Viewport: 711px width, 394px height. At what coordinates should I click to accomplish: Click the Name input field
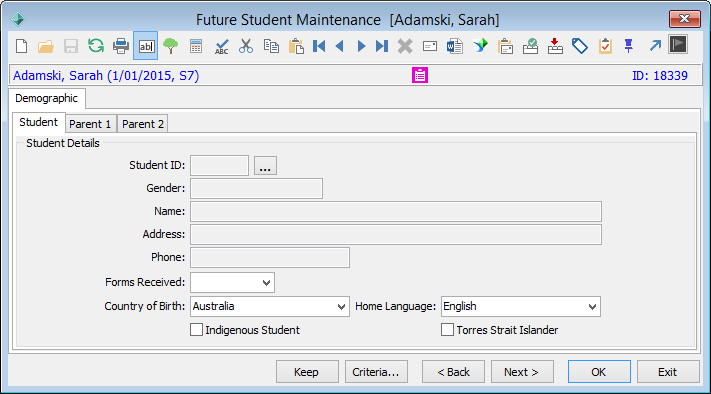tap(396, 211)
